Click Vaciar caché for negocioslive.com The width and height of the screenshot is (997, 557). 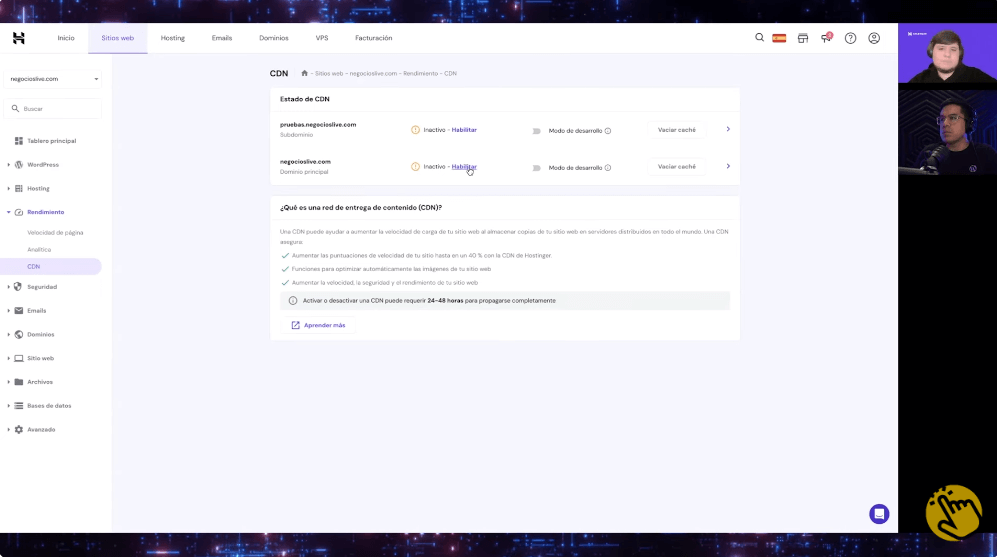[677, 167]
